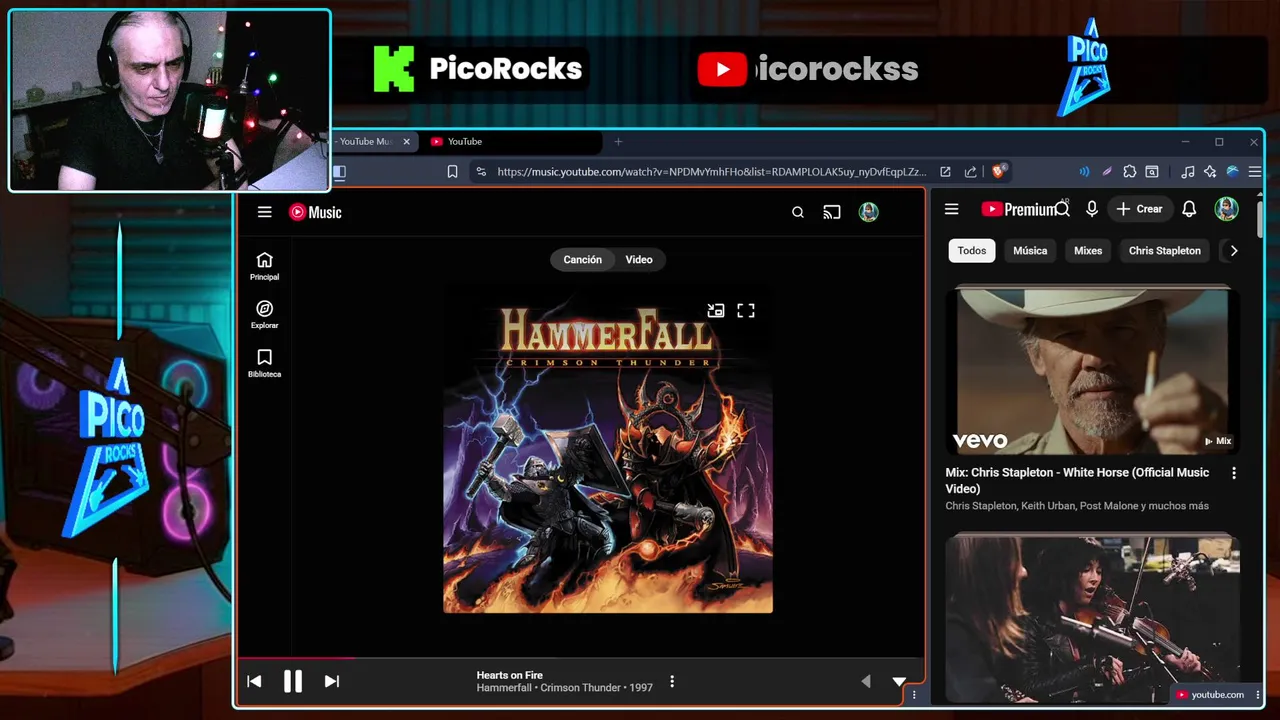Open Leo AI sparkle icon

[1210, 172]
